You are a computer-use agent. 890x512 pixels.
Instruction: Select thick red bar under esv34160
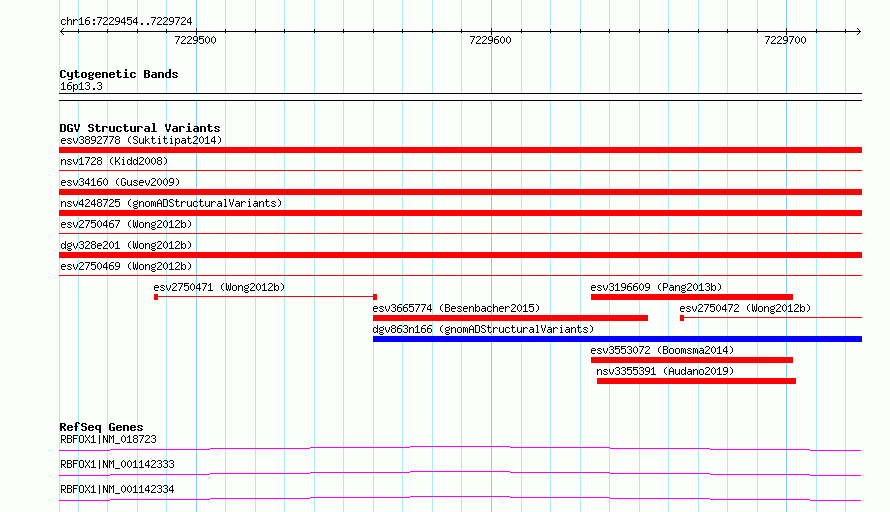[x=460, y=192]
